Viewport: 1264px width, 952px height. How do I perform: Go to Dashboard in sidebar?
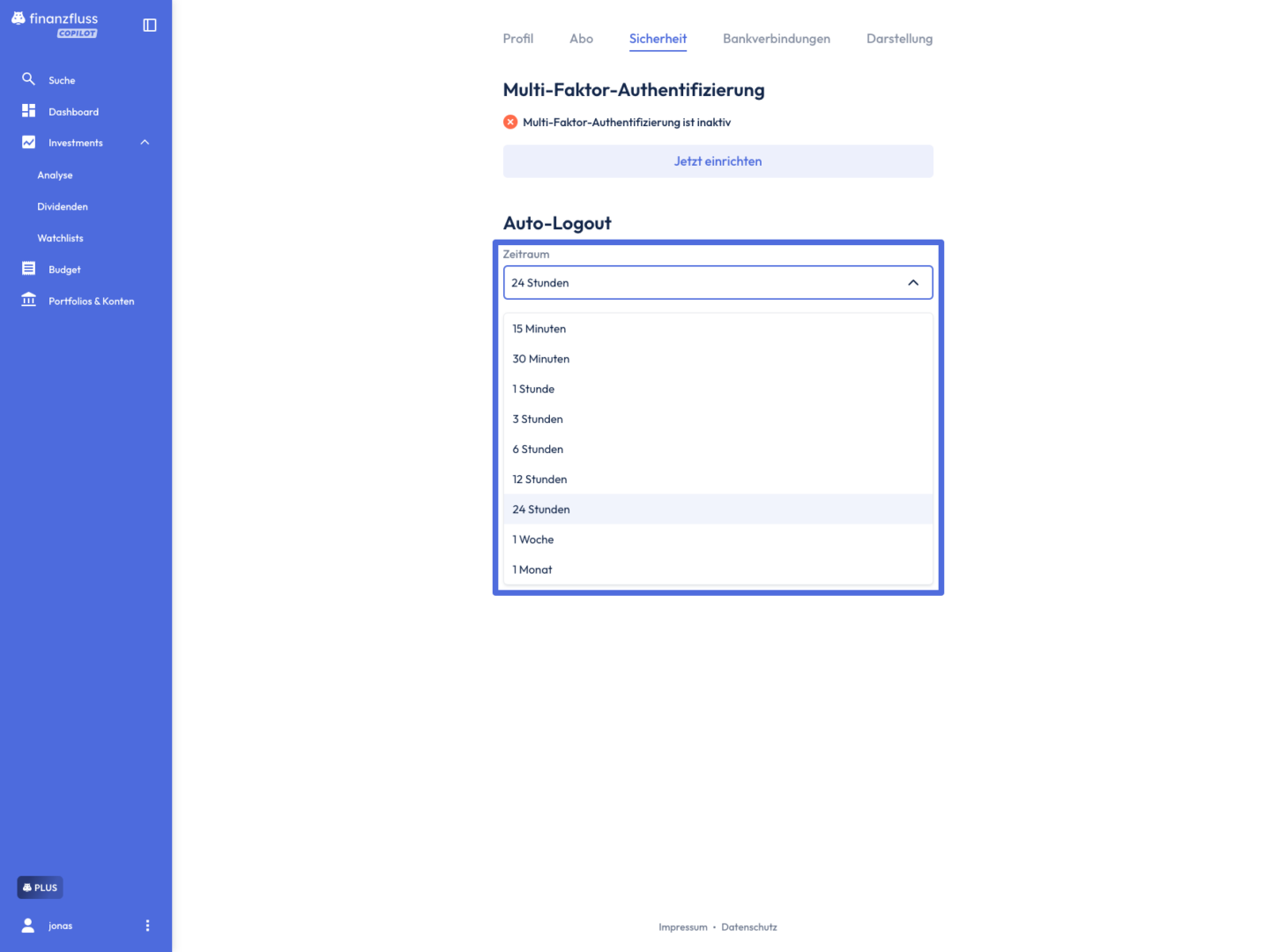pyautogui.click(x=73, y=112)
